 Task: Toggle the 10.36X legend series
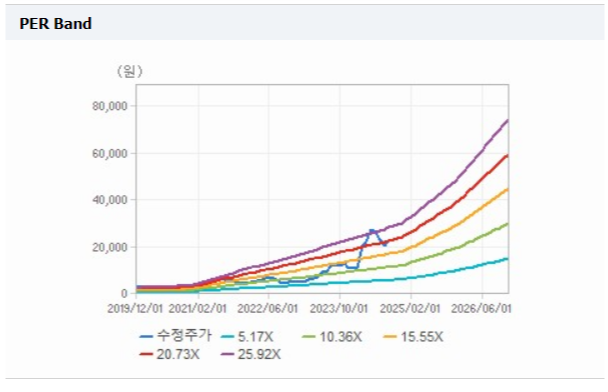click(x=332, y=337)
